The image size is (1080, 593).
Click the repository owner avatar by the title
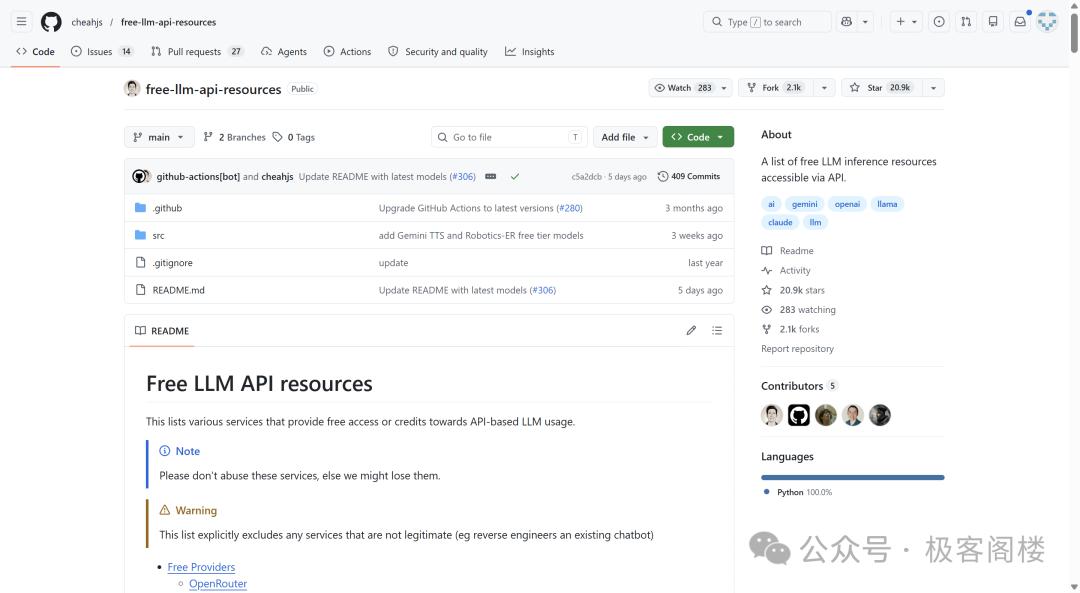(x=132, y=88)
